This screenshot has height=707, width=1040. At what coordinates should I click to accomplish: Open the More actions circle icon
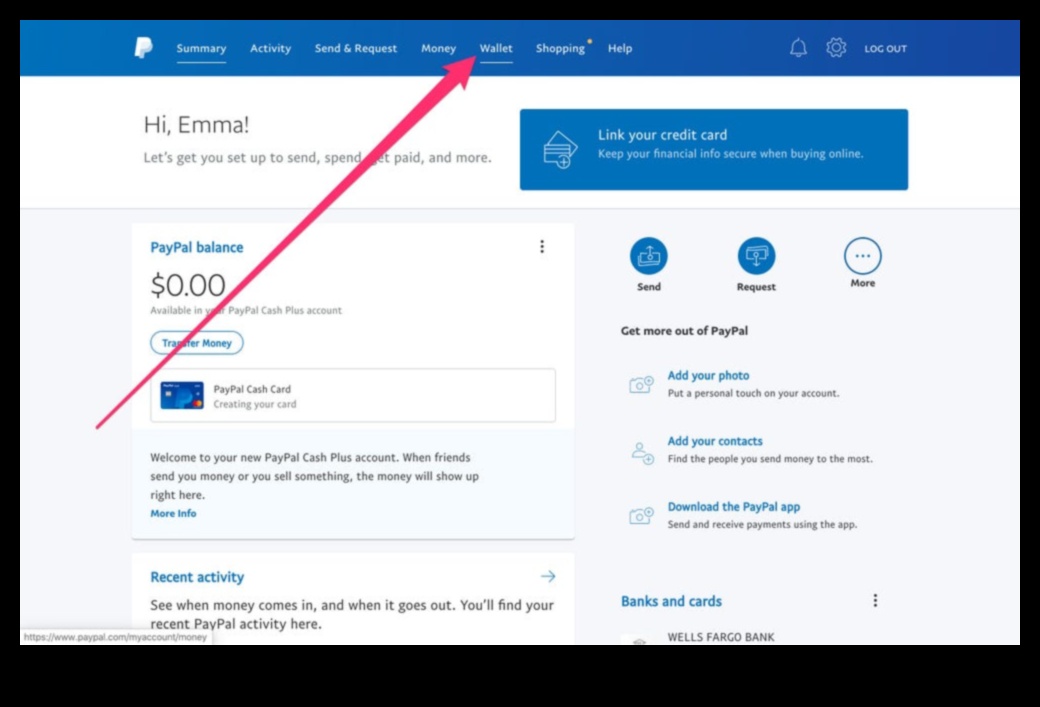coord(862,256)
